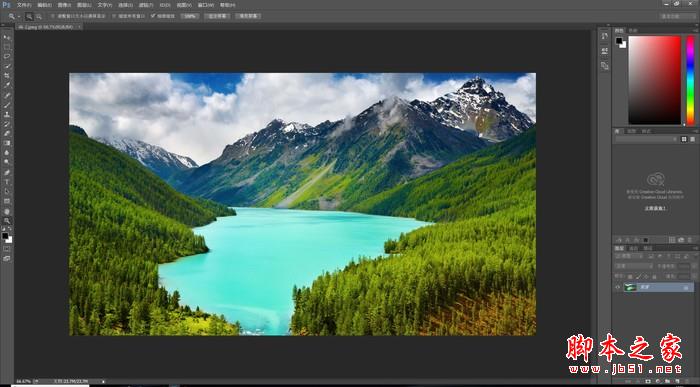
Task: Open the top collapsed dock panel icon
Action: 604,36
